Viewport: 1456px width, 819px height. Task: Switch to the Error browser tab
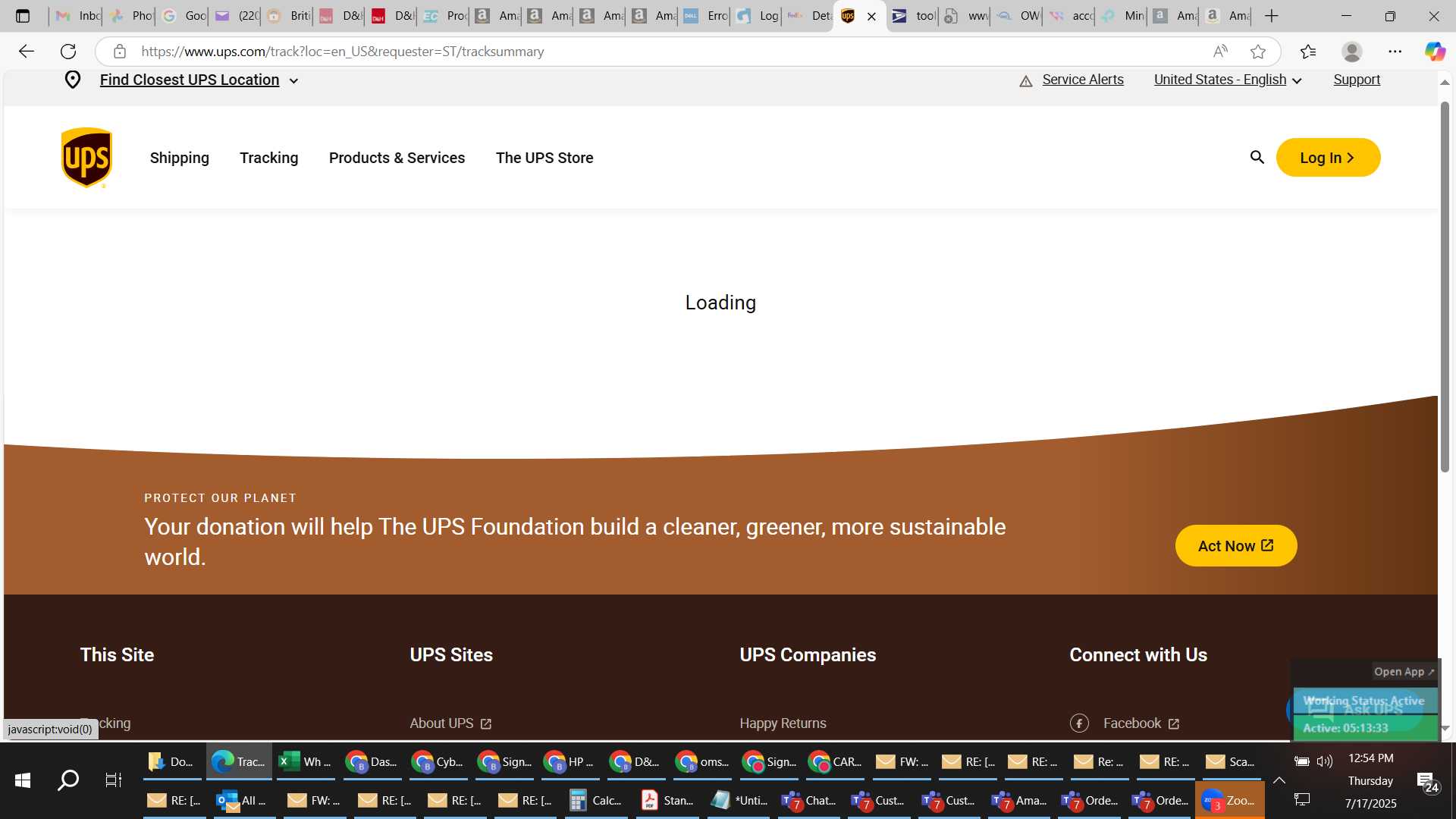tap(705, 16)
